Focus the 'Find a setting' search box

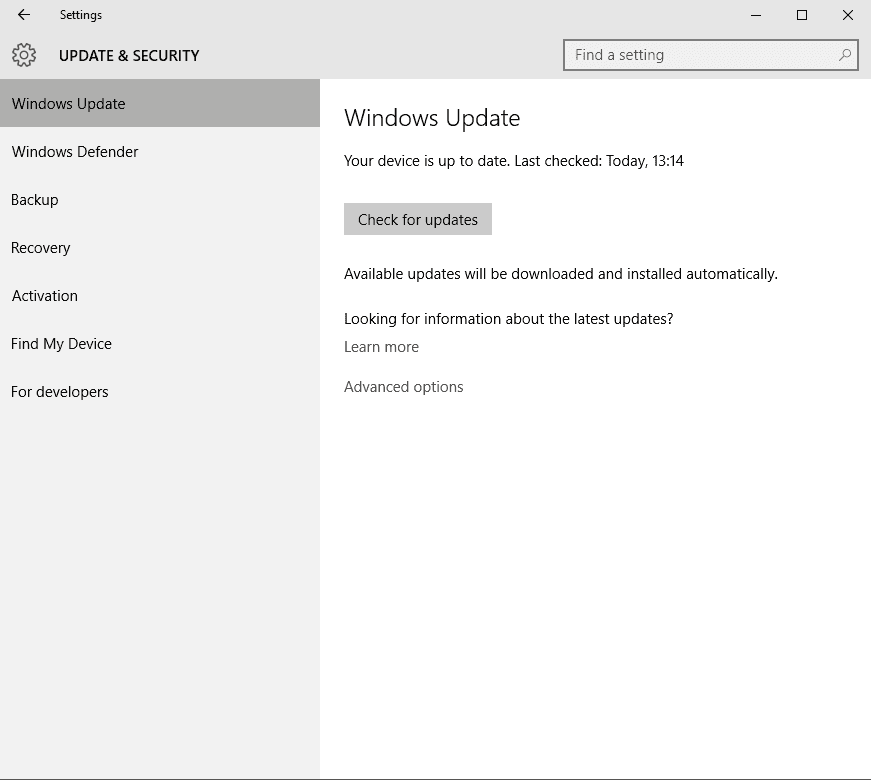700,55
